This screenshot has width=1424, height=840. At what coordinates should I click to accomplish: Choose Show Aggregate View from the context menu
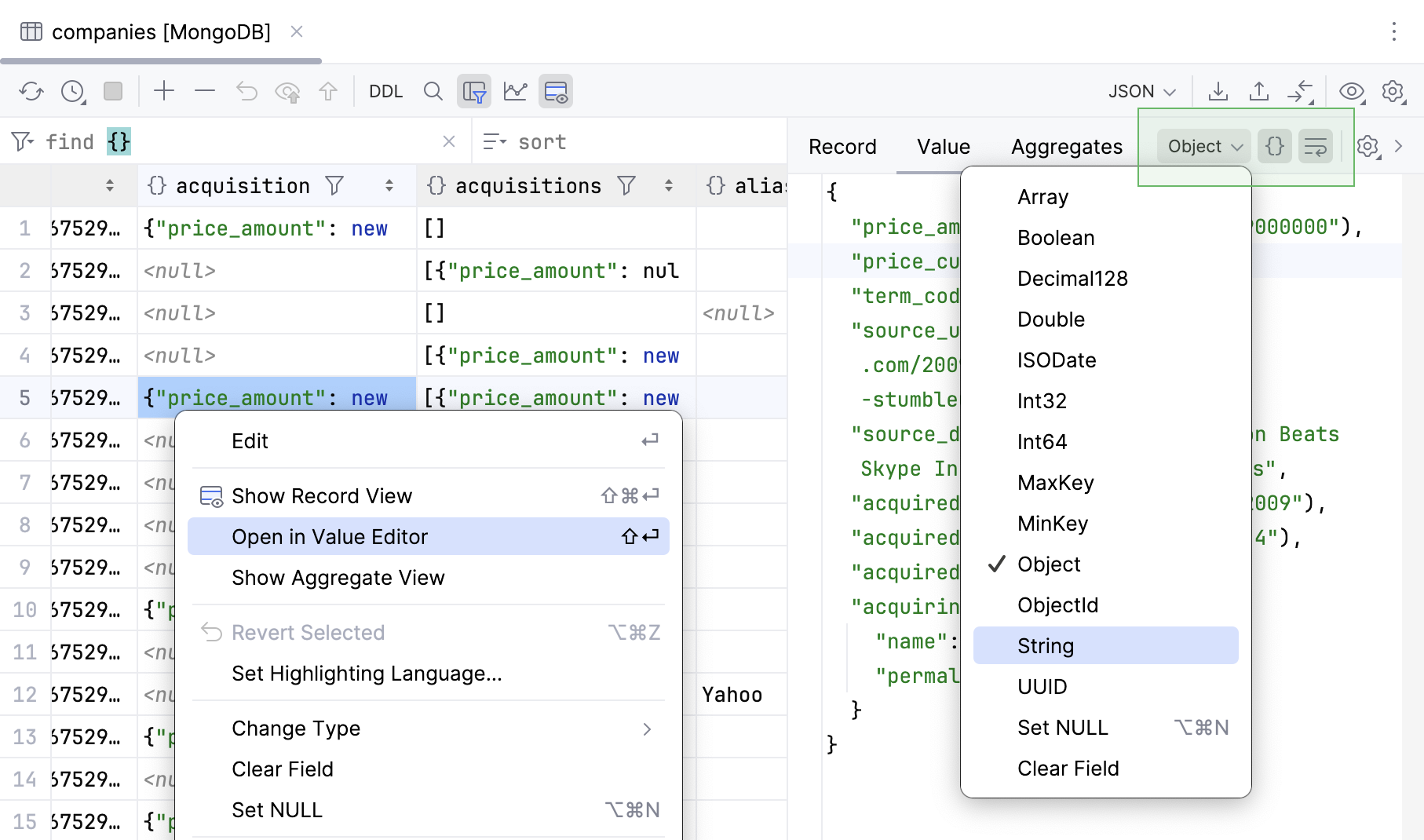pyautogui.click(x=338, y=578)
